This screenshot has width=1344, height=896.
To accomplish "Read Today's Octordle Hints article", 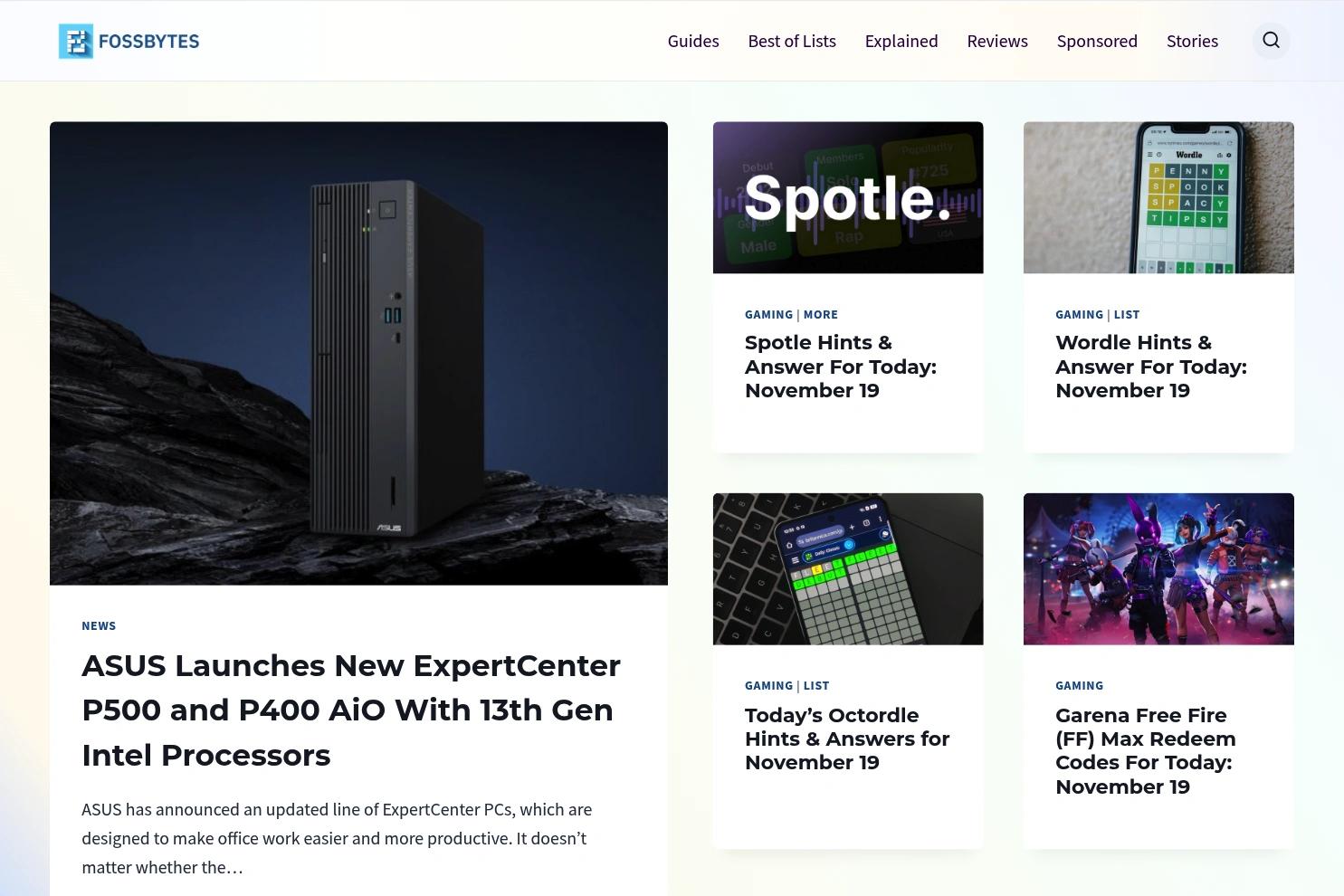I will point(847,739).
